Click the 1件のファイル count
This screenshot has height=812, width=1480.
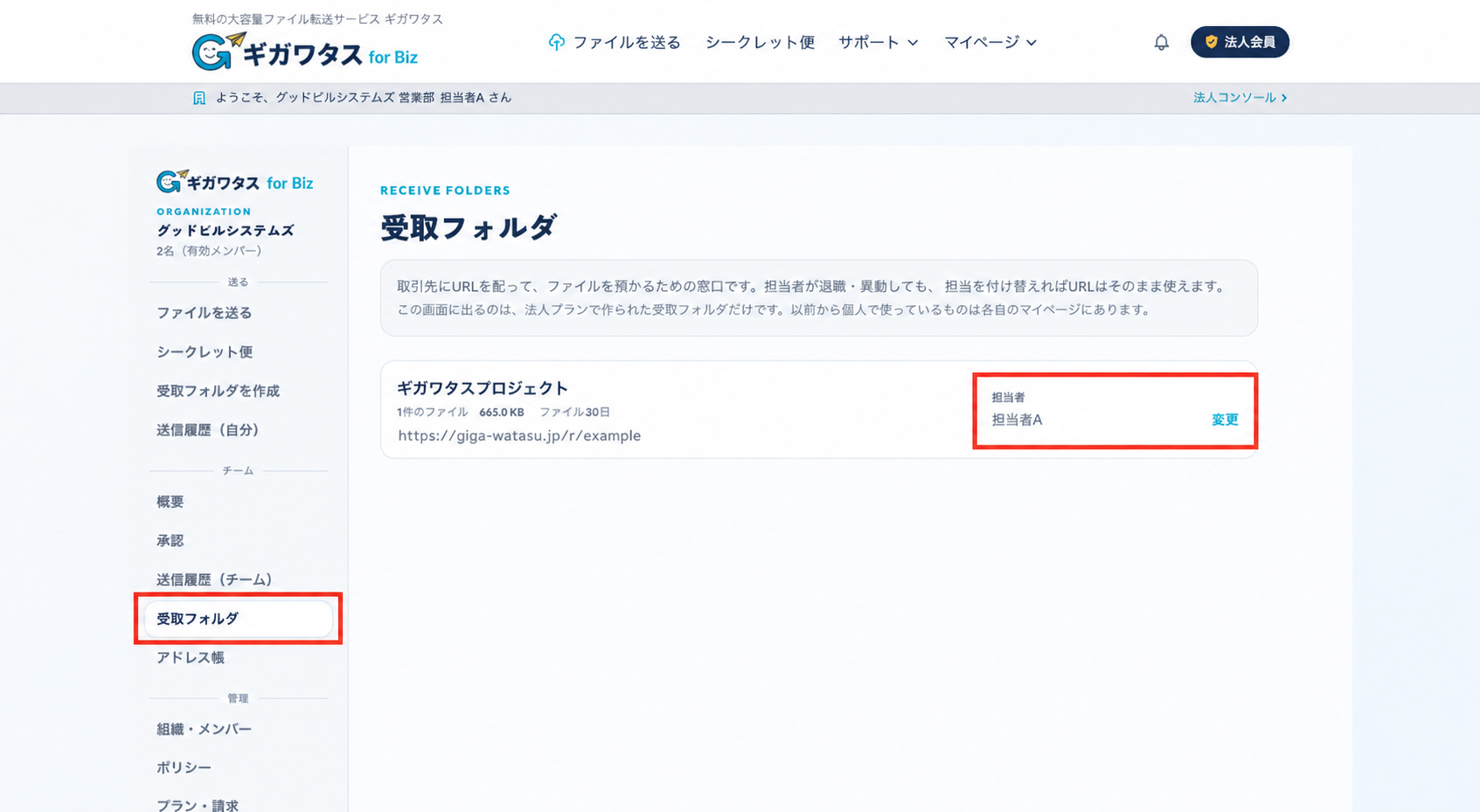[432, 412]
